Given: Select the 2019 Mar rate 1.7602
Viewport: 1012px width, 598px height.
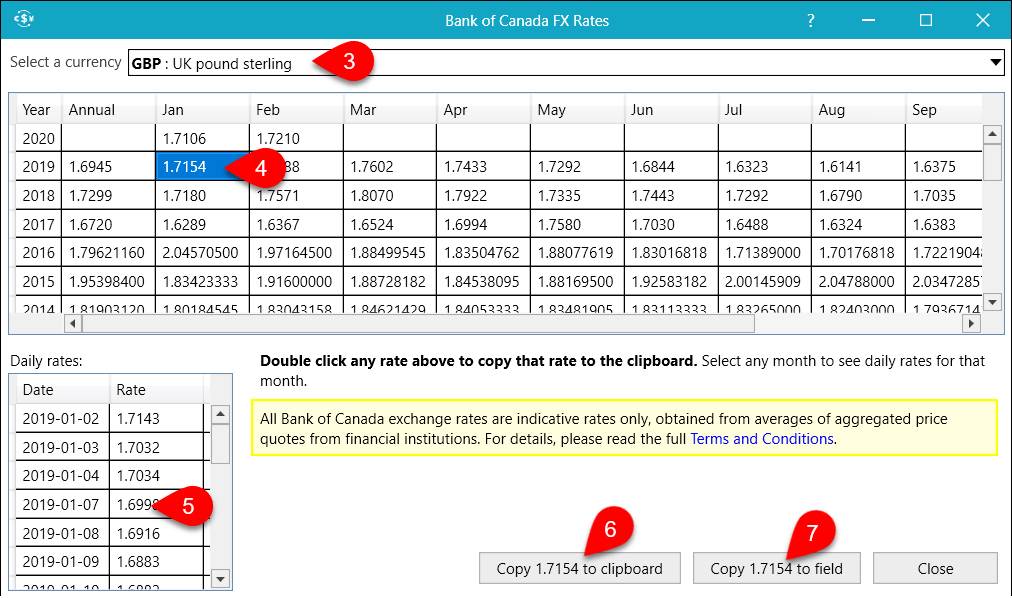Looking at the screenshot, I should (x=390, y=166).
